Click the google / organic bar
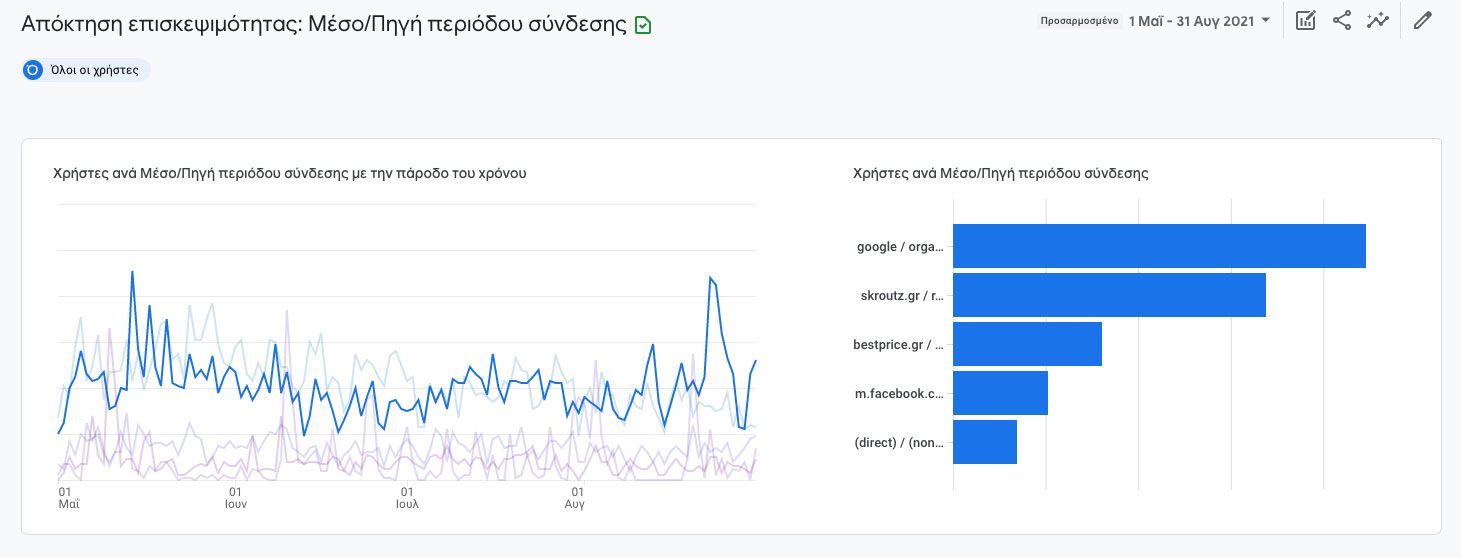This screenshot has width=1461, height=558. 1158,246
